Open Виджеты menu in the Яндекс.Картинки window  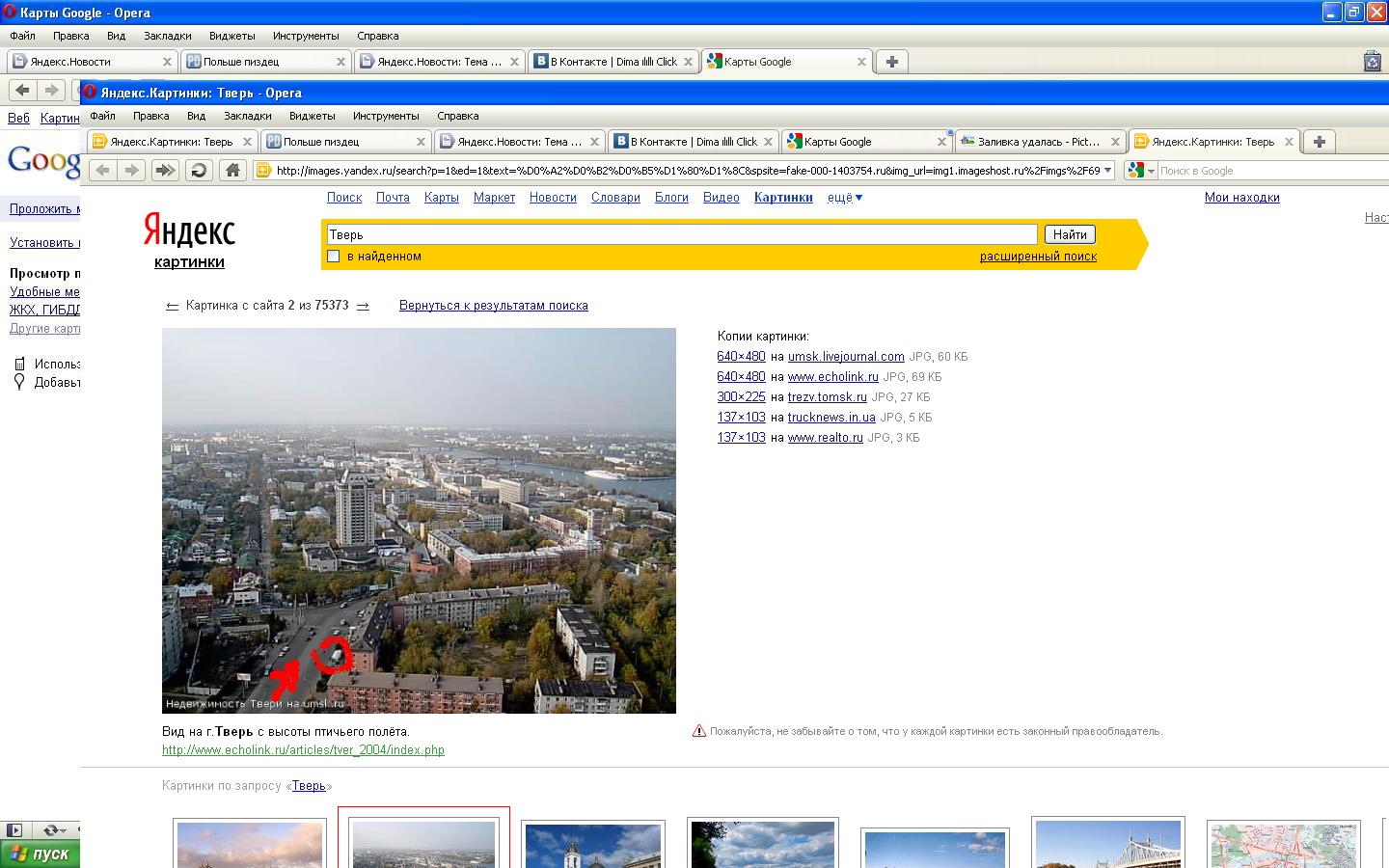(312, 116)
